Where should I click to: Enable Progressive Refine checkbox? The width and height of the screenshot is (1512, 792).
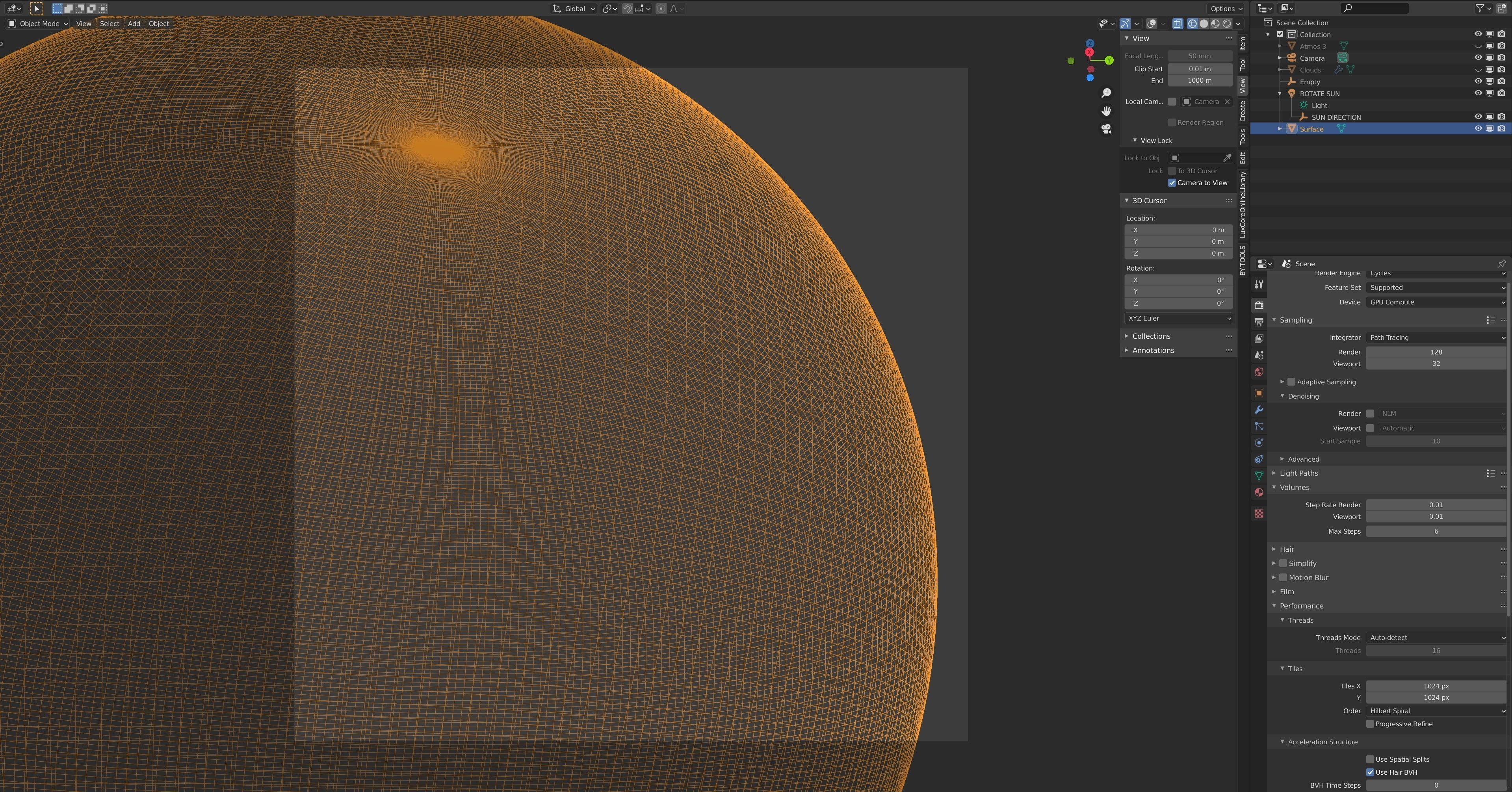1370,724
